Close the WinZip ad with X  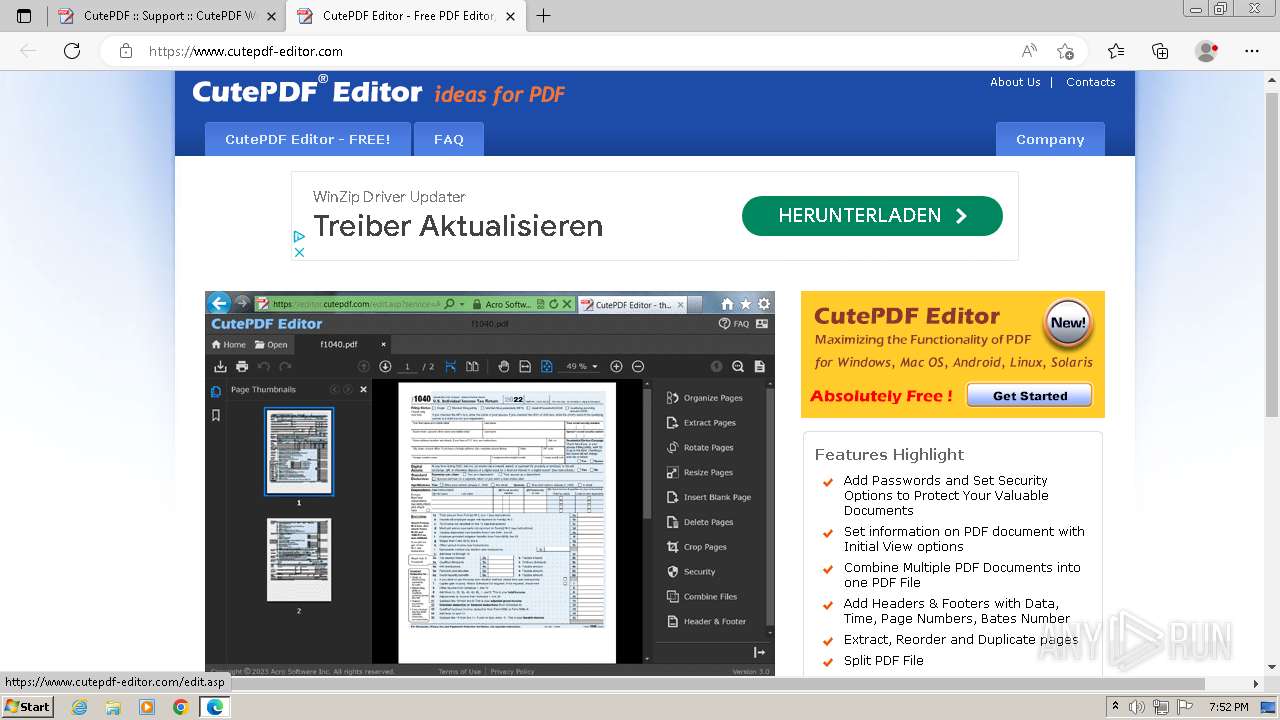coord(299,252)
